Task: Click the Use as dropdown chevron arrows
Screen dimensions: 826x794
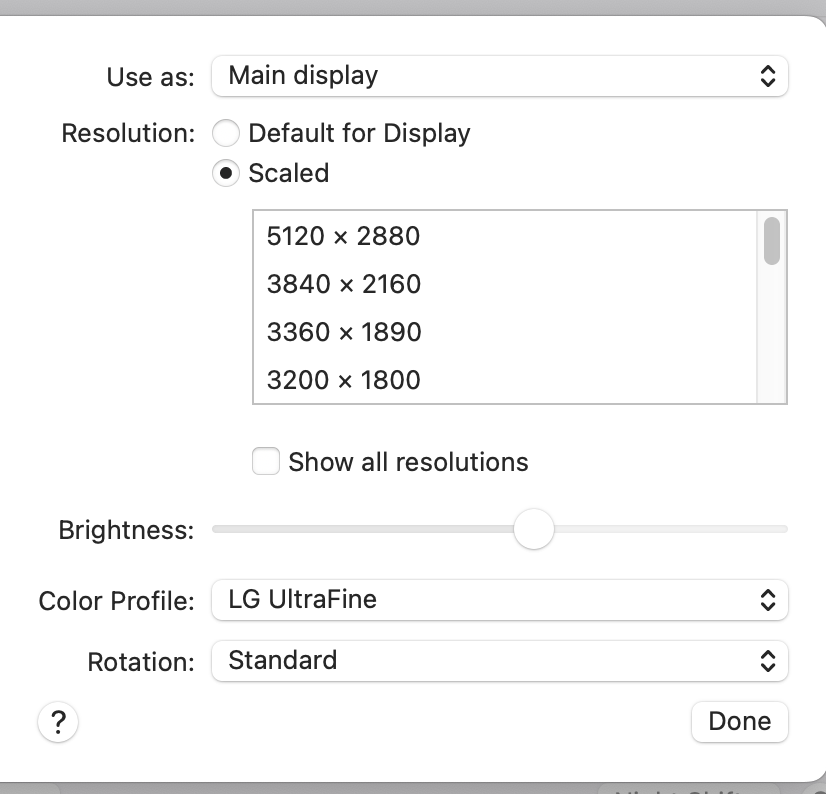Action: coord(767,76)
